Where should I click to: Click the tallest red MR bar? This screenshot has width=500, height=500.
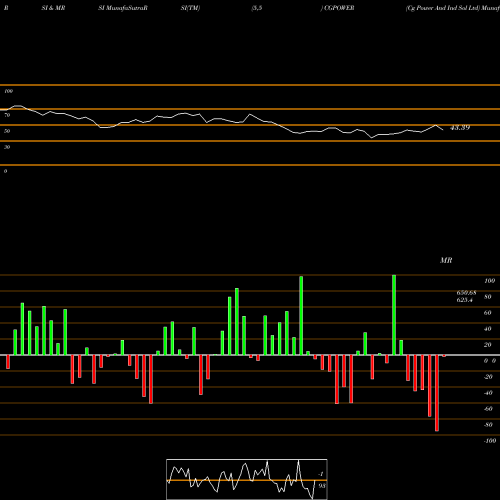point(437,393)
